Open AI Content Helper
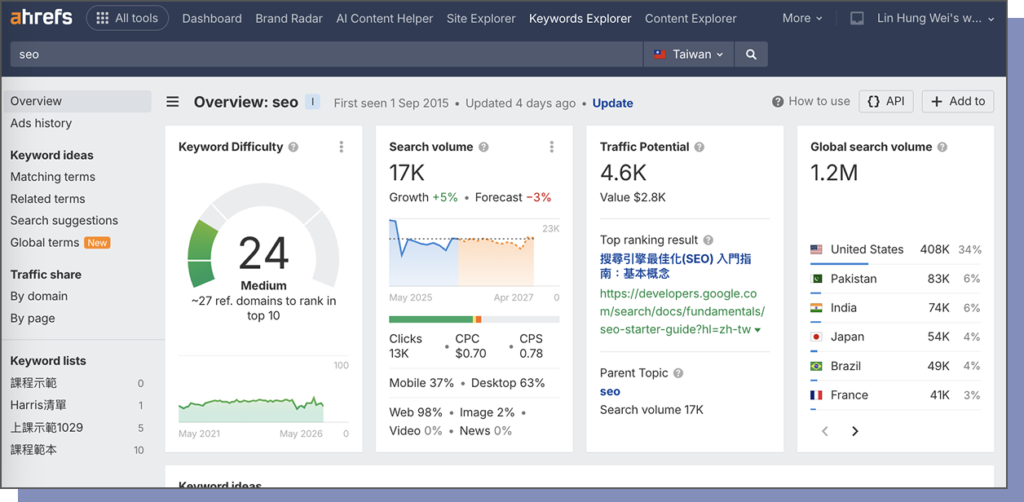 tap(385, 18)
